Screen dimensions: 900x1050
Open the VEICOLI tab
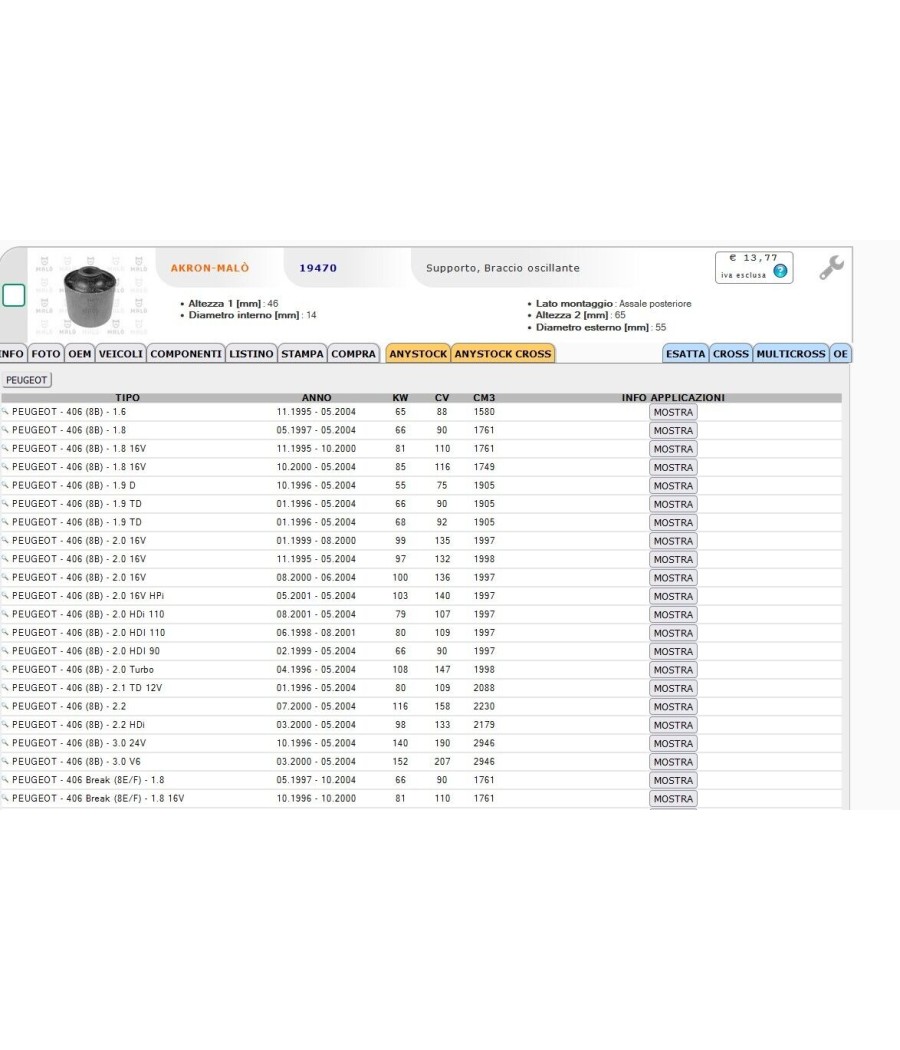click(x=121, y=354)
